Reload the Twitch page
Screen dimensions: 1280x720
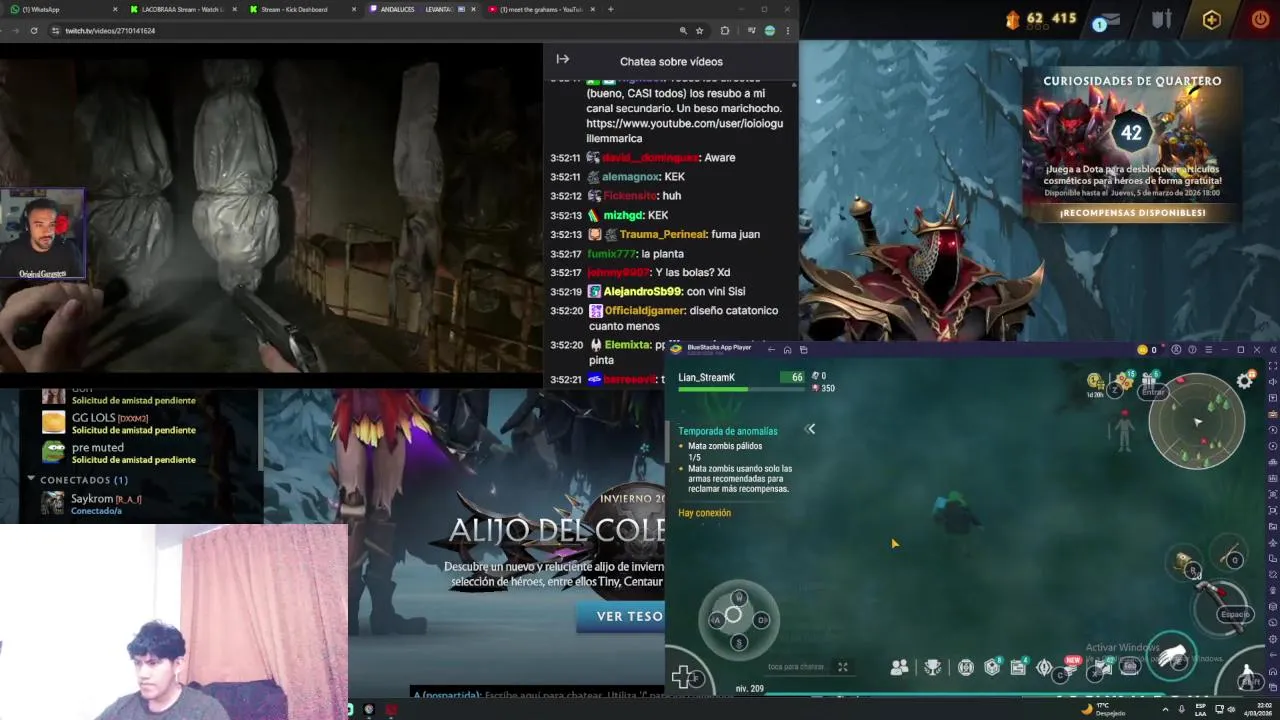tap(33, 31)
